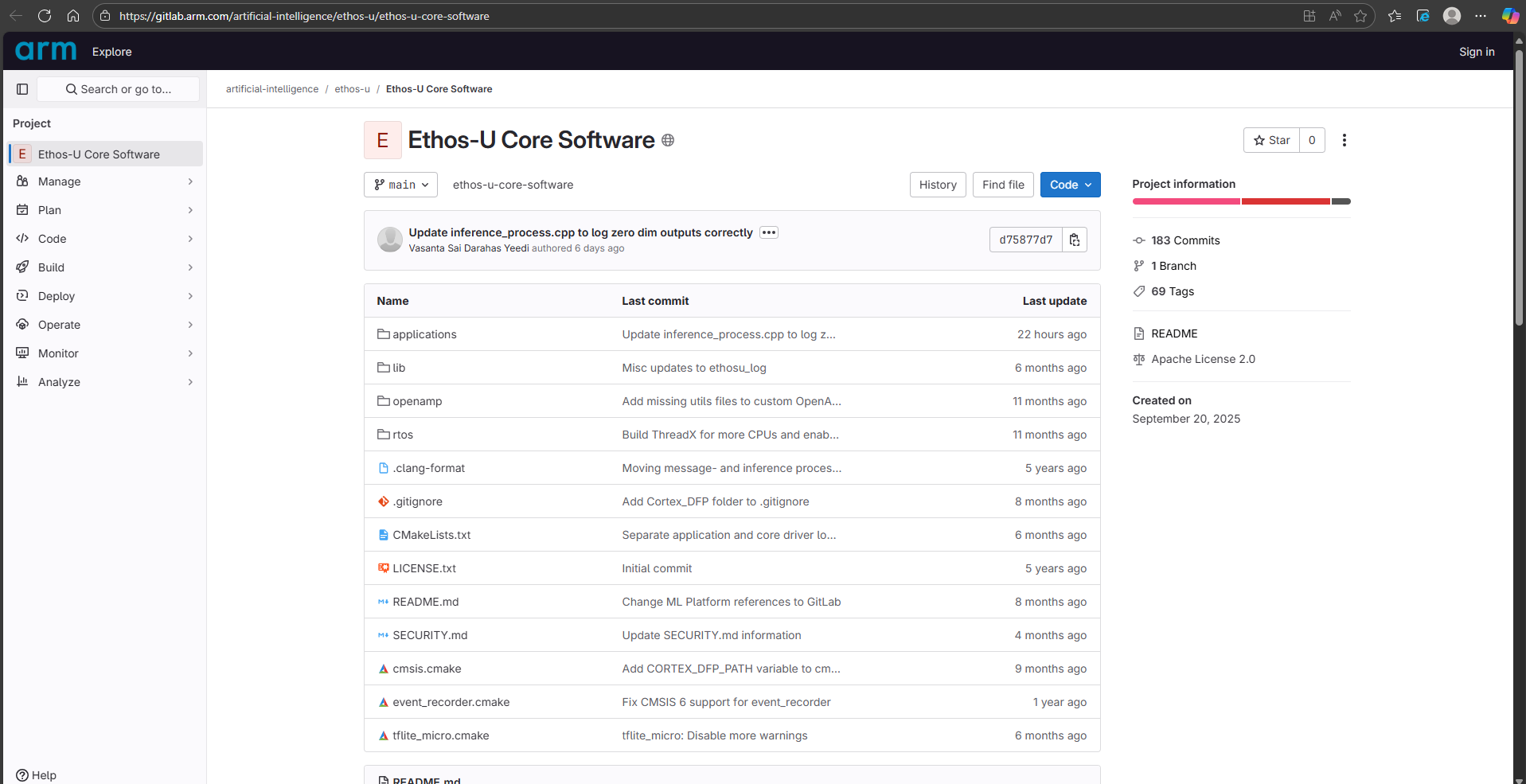
Task: Toggle the sidebar collapse icon
Action: (x=22, y=89)
